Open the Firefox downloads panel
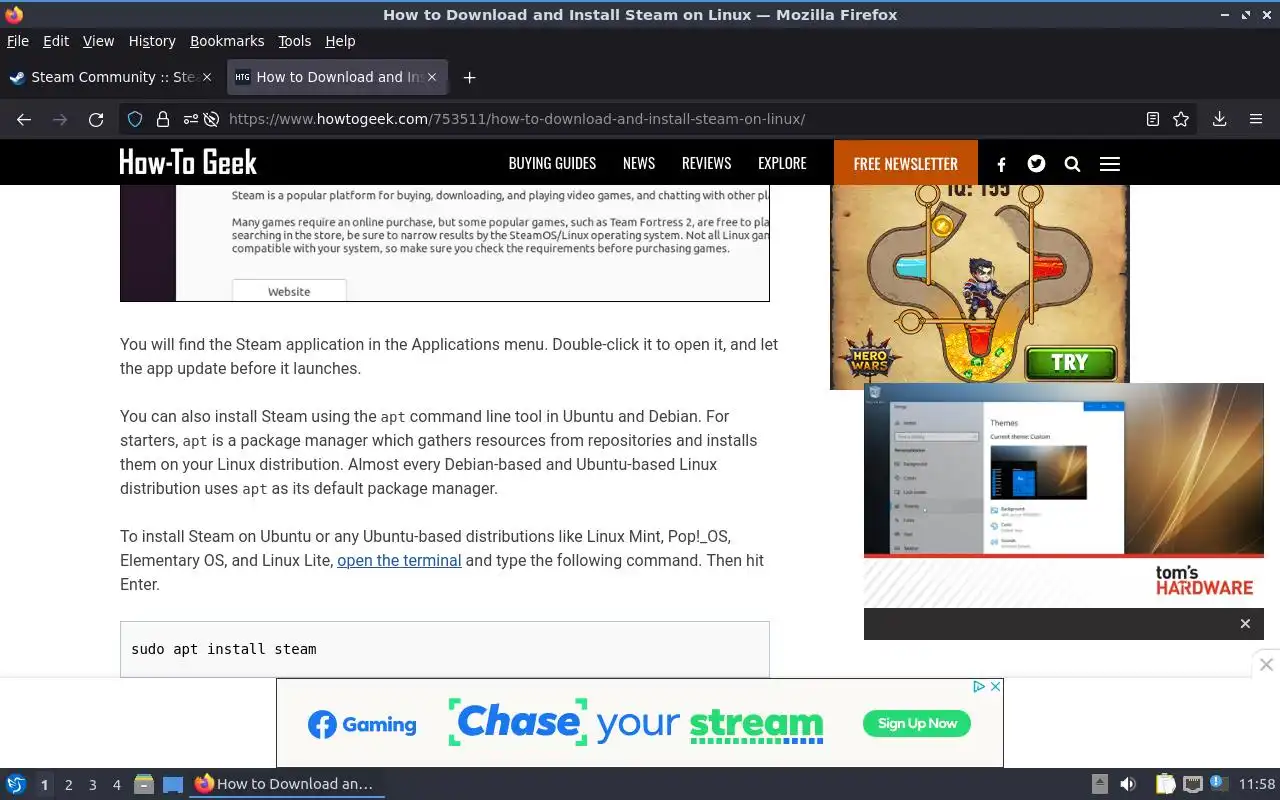The image size is (1280, 800). (x=1220, y=119)
